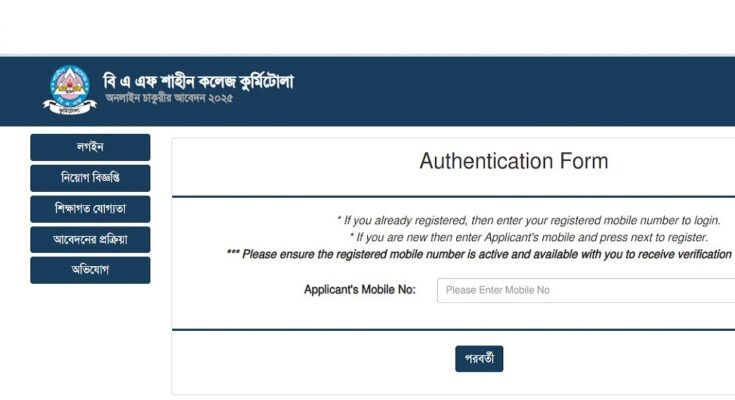
Task: Click blank space below the অভিযোগ sidebar item
Action: 90,340
